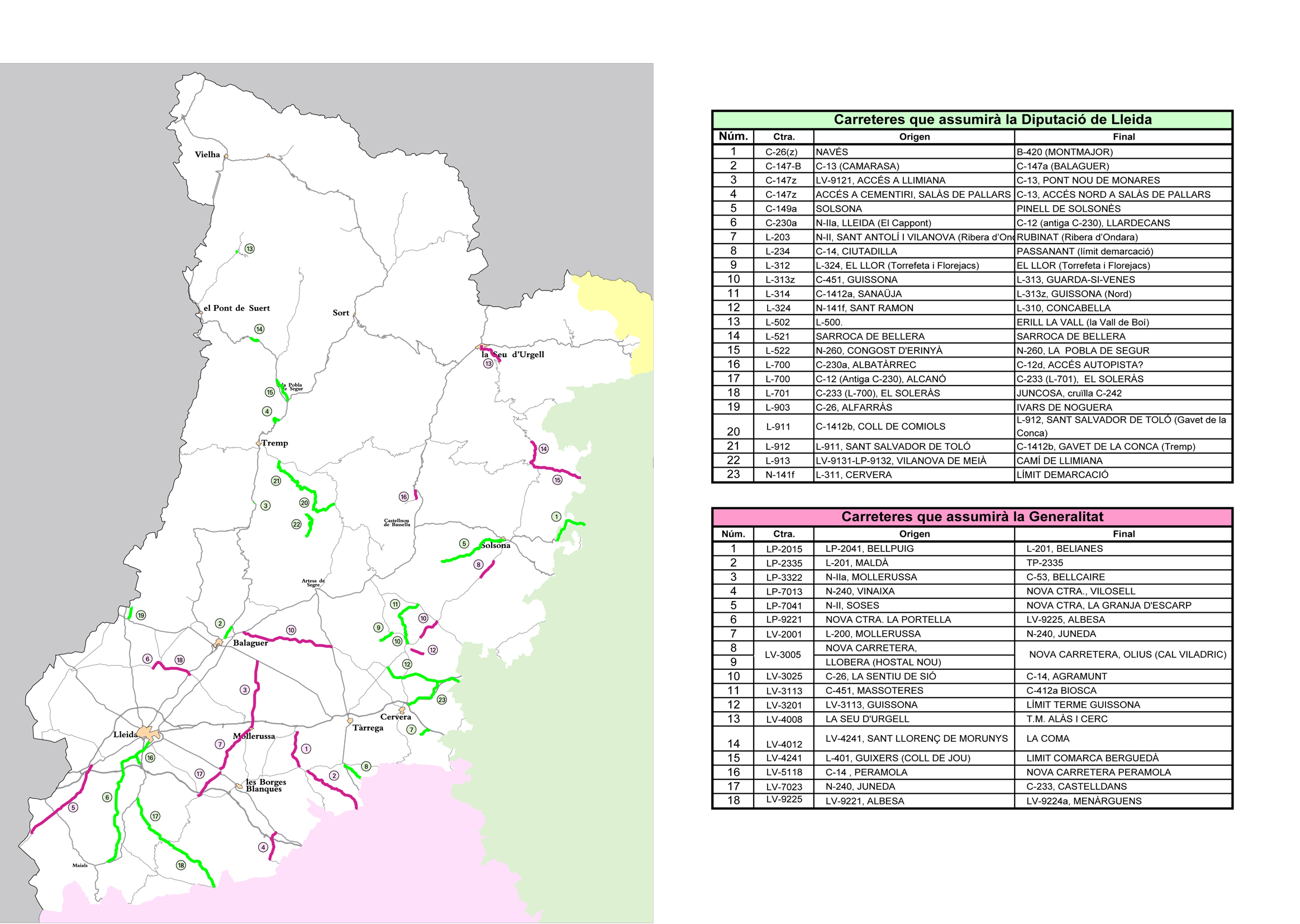1300x924 pixels.
Task: Click the Lleida city label on map
Action: [125, 735]
